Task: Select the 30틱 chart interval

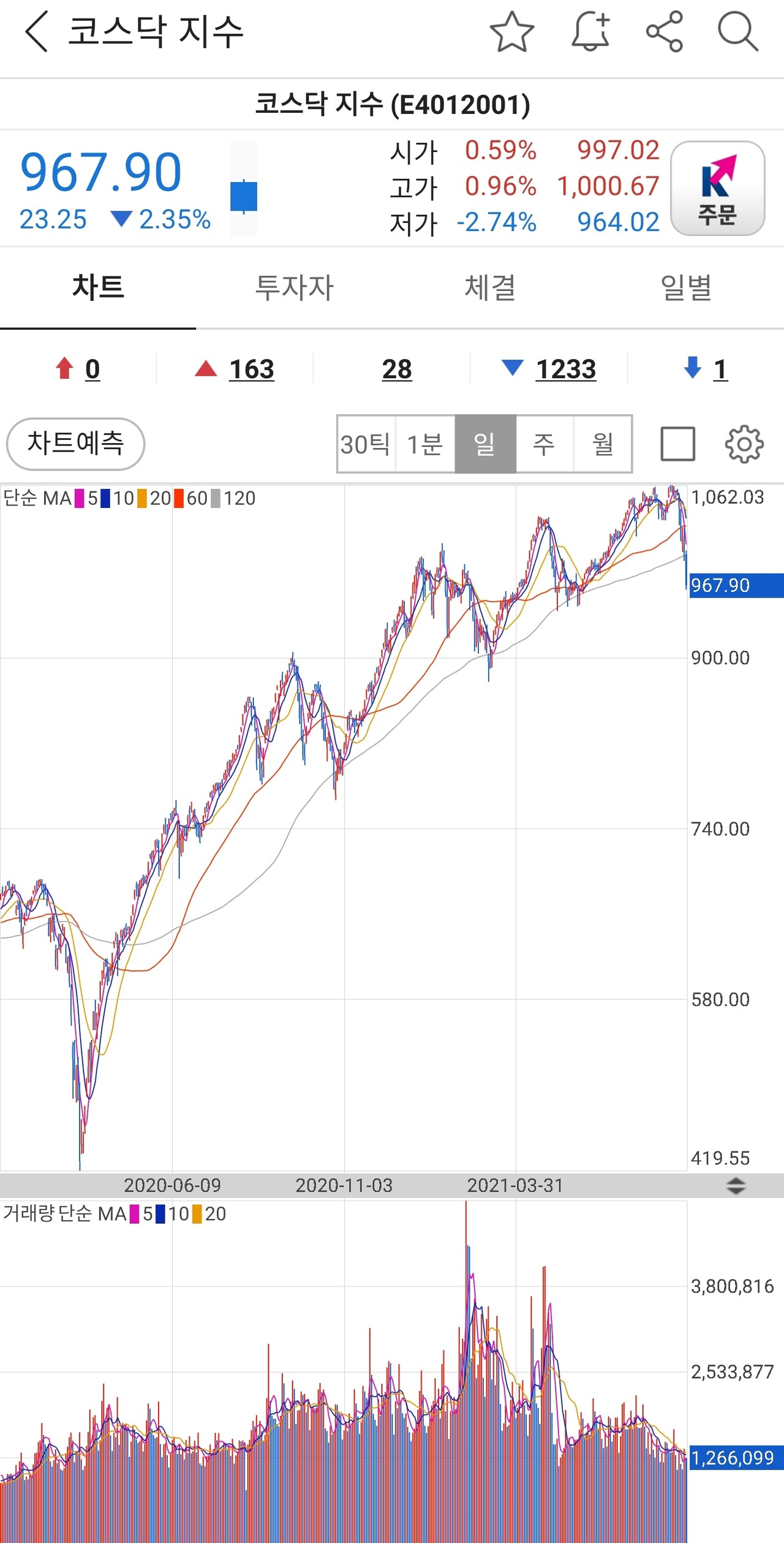Action: [x=366, y=444]
